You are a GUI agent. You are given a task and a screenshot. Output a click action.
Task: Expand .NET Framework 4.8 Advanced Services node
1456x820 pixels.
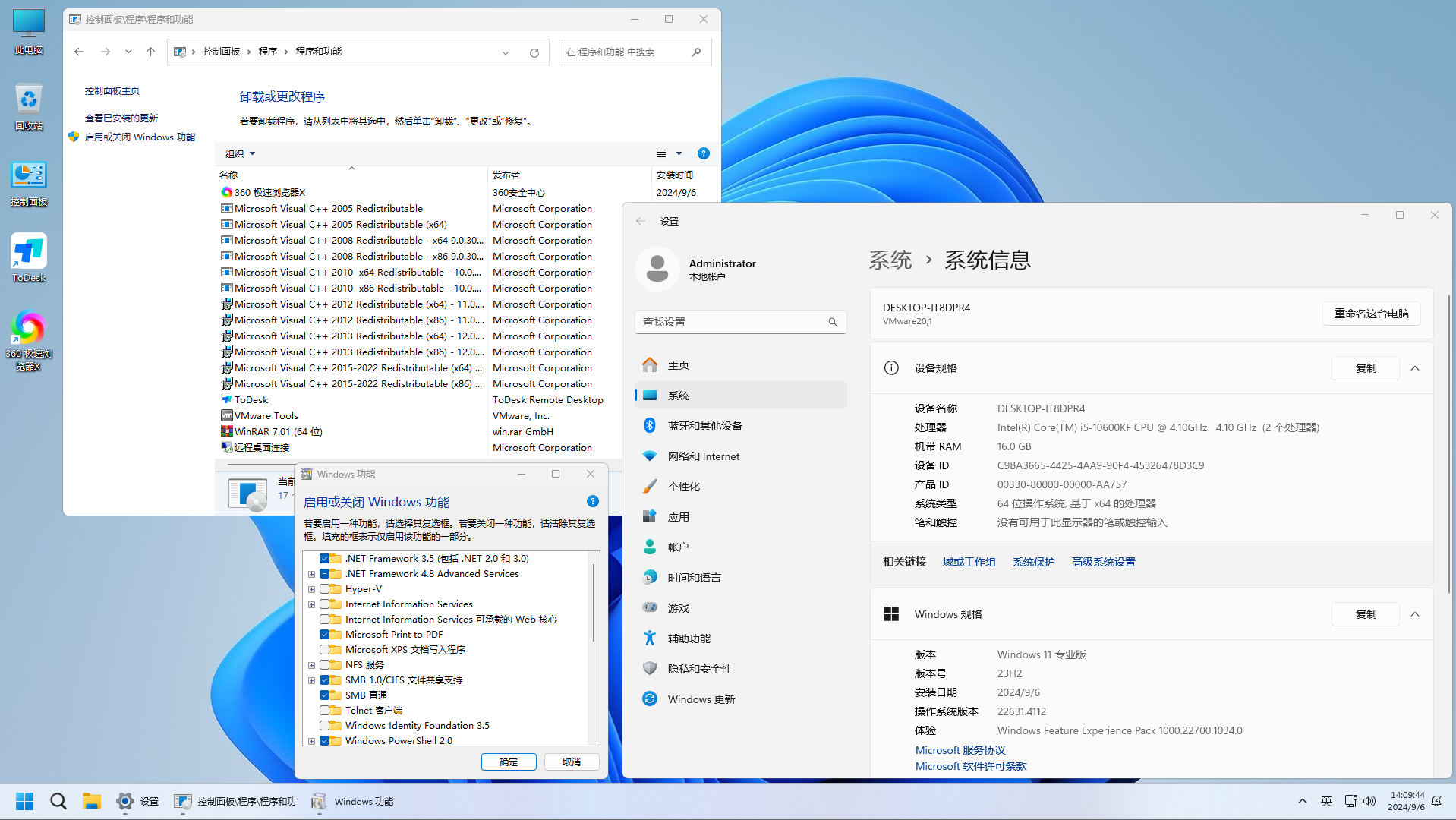click(311, 574)
